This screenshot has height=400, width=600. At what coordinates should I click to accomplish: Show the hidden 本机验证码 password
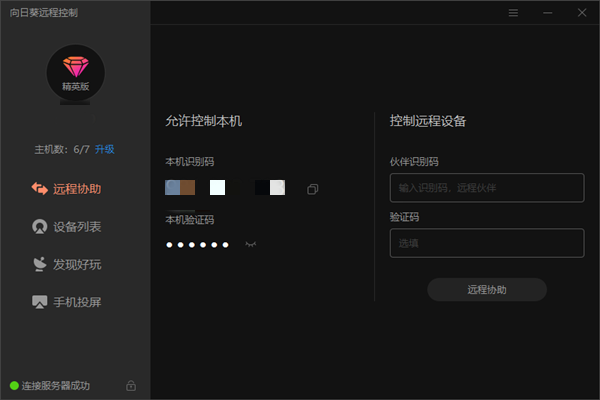(x=250, y=244)
